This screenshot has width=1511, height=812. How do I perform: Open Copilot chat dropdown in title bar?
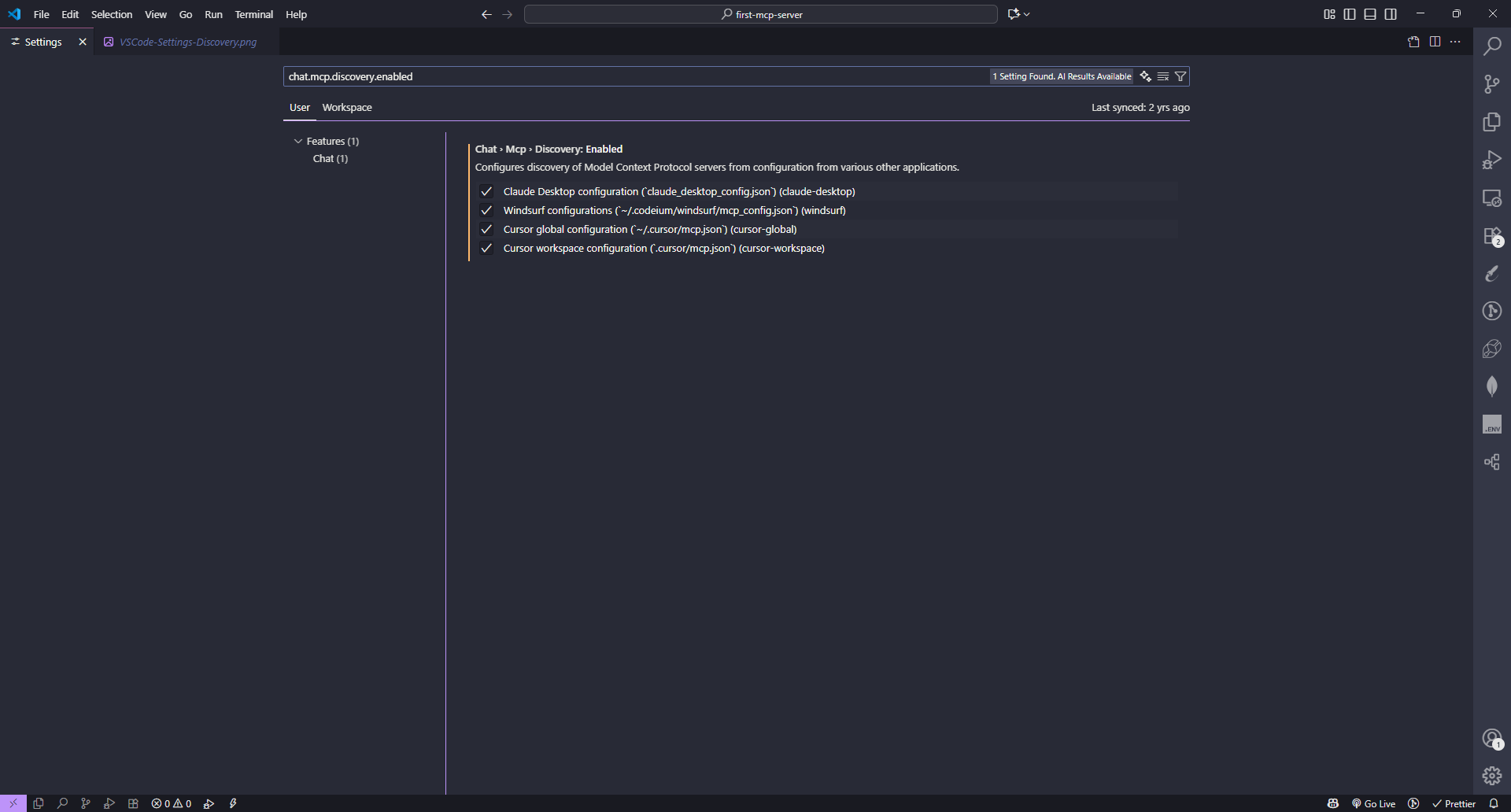[x=1018, y=14]
